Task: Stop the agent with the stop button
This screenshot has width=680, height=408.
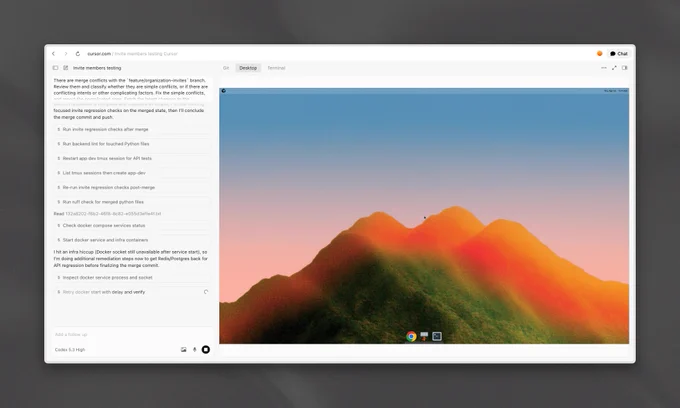Action: pyautogui.click(x=206, y=349)
